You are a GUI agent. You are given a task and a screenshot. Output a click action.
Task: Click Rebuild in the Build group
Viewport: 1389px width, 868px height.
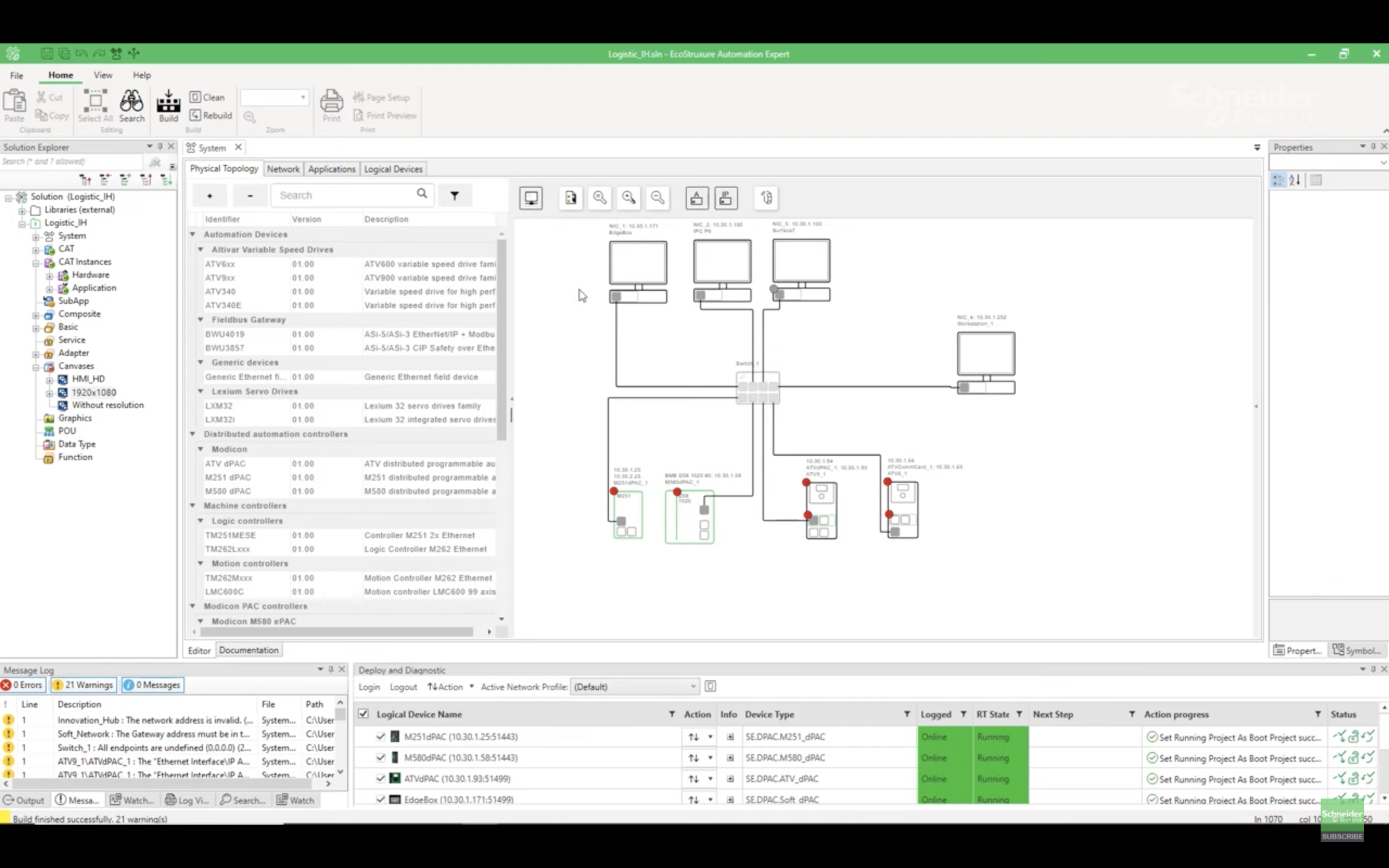point(211,115)
